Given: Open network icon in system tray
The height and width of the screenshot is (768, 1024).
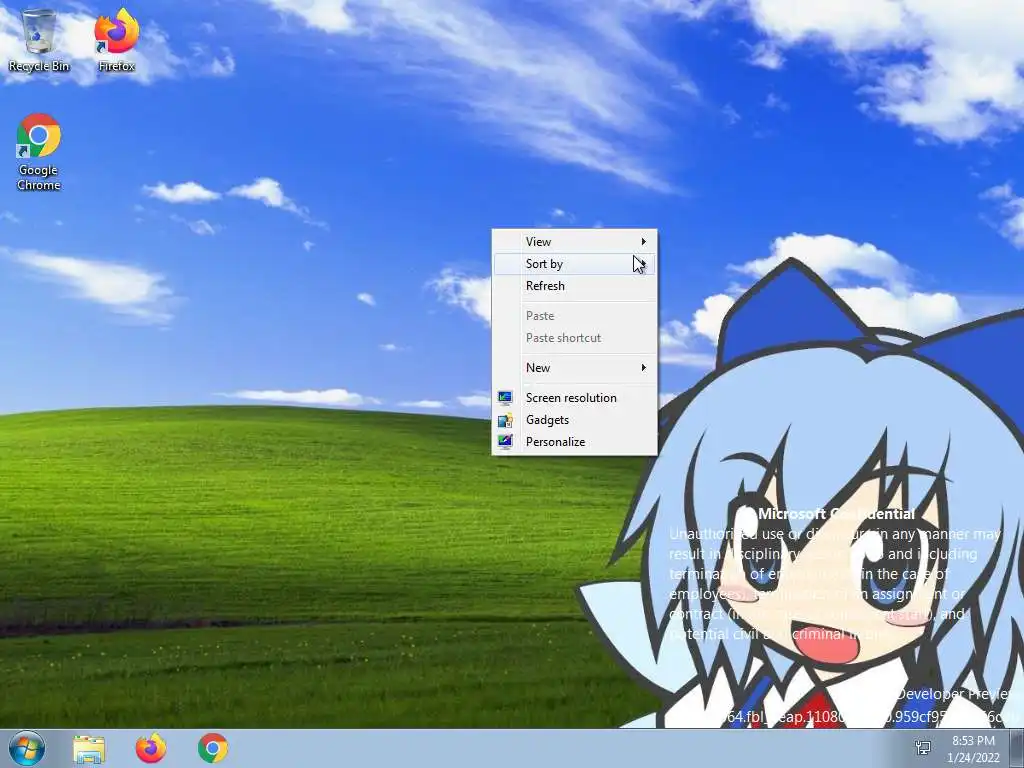Looking at the screenshot, I should 923,748.
